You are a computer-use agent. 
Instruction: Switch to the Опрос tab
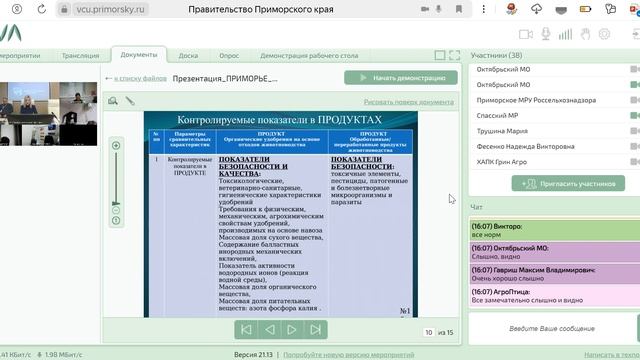pyautogui.click(x=229, y=56)
